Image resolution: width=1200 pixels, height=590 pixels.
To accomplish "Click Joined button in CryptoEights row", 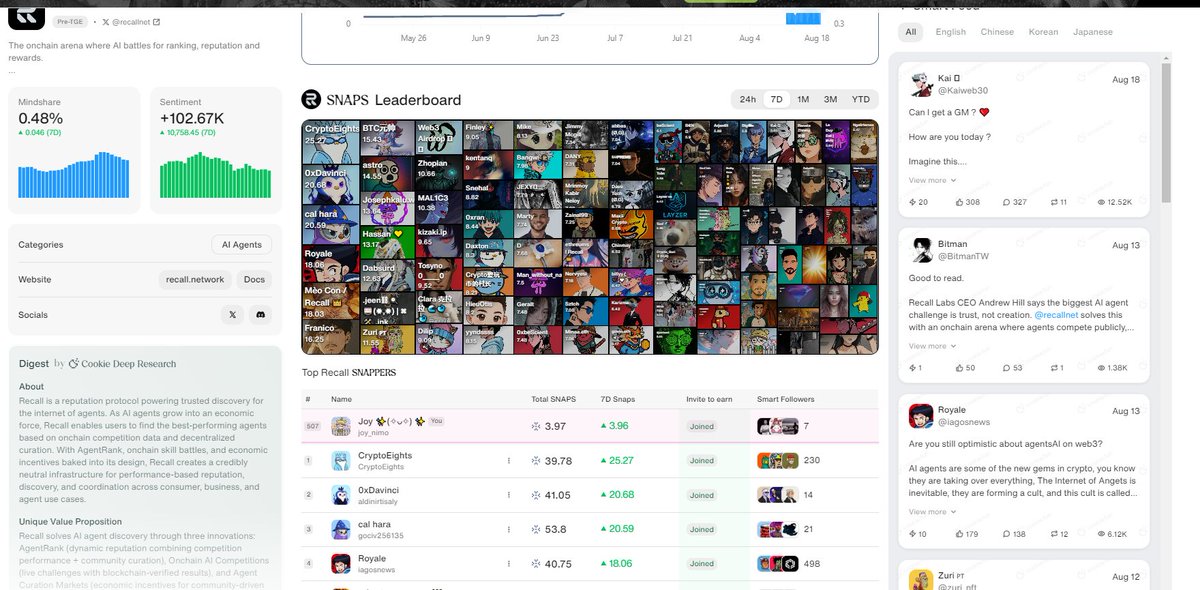I will 702,461.
